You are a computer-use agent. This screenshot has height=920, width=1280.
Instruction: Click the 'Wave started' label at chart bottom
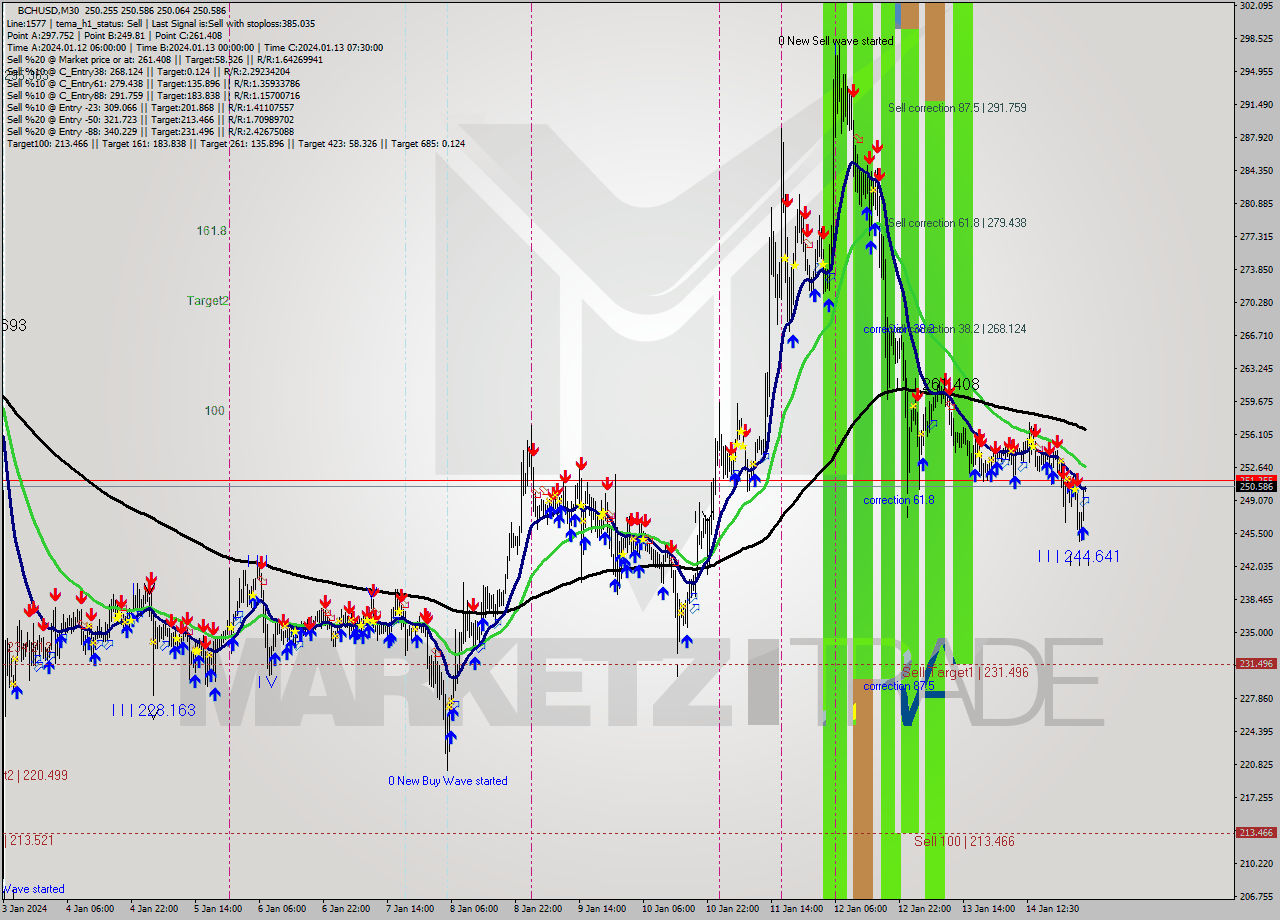(x=33, y=889)
